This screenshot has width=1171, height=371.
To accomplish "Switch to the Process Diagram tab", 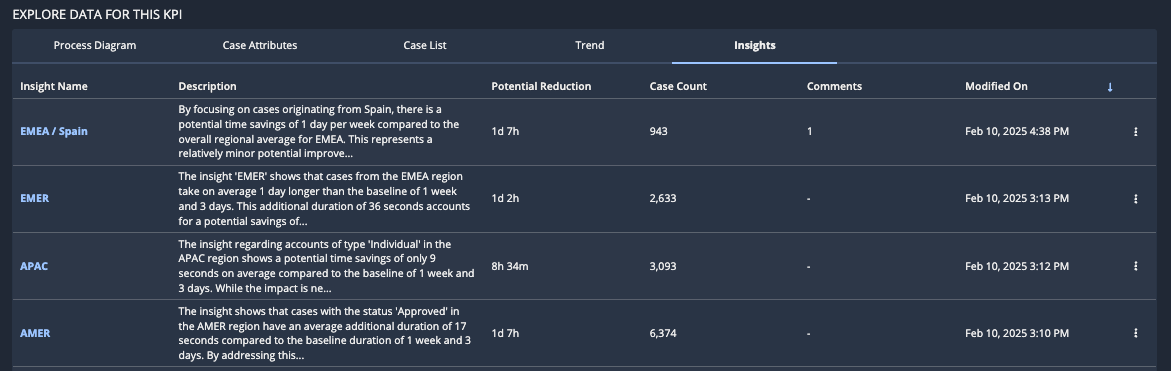I will [x=95, y=46].
